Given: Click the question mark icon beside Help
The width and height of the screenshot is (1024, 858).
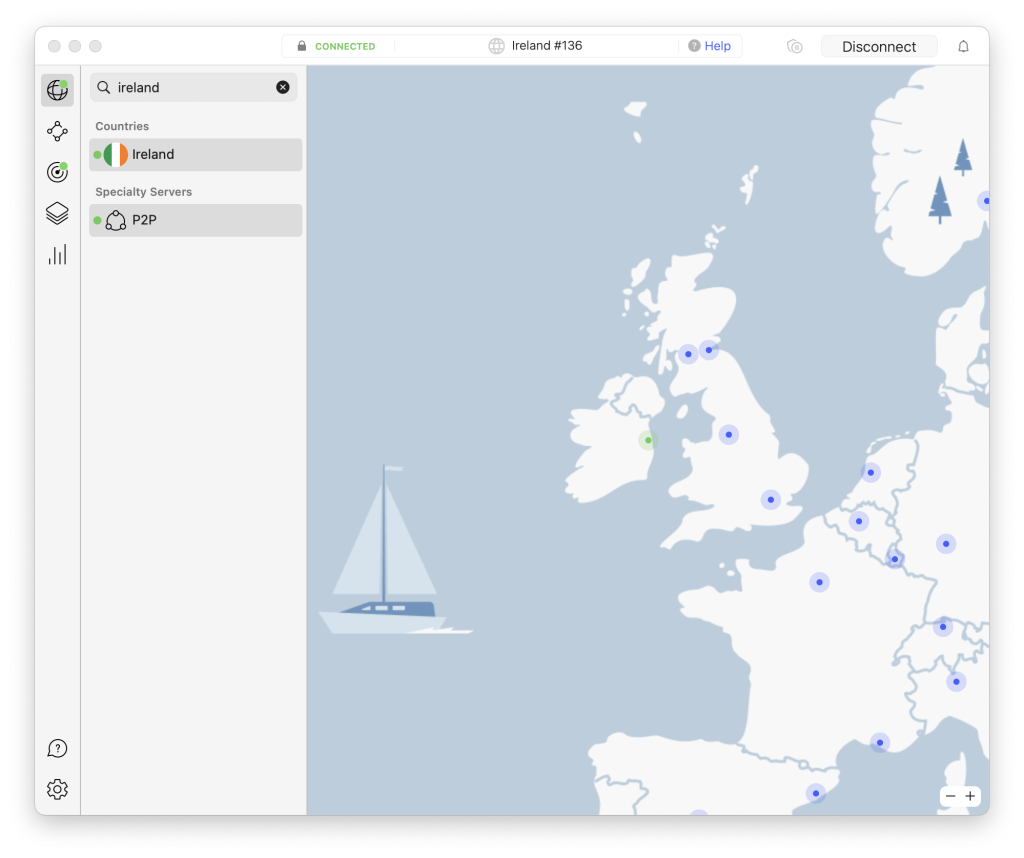Looking at the screenshot, I should tap(694, 46).
